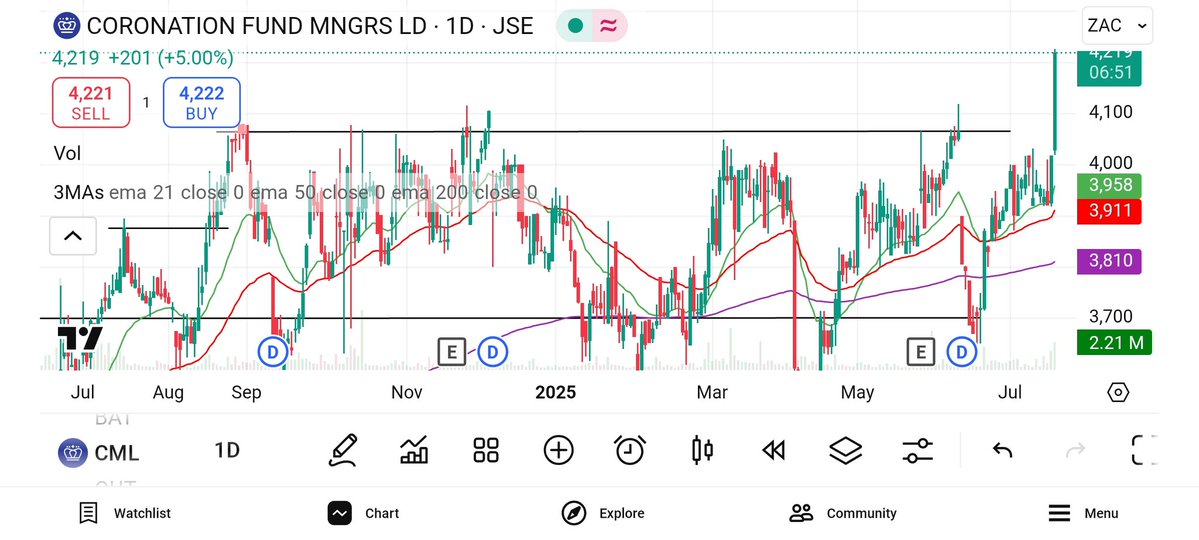This screenshot has width=1199, height=540.
Task: Open the Menu tab
Action: coord(1083,513)
